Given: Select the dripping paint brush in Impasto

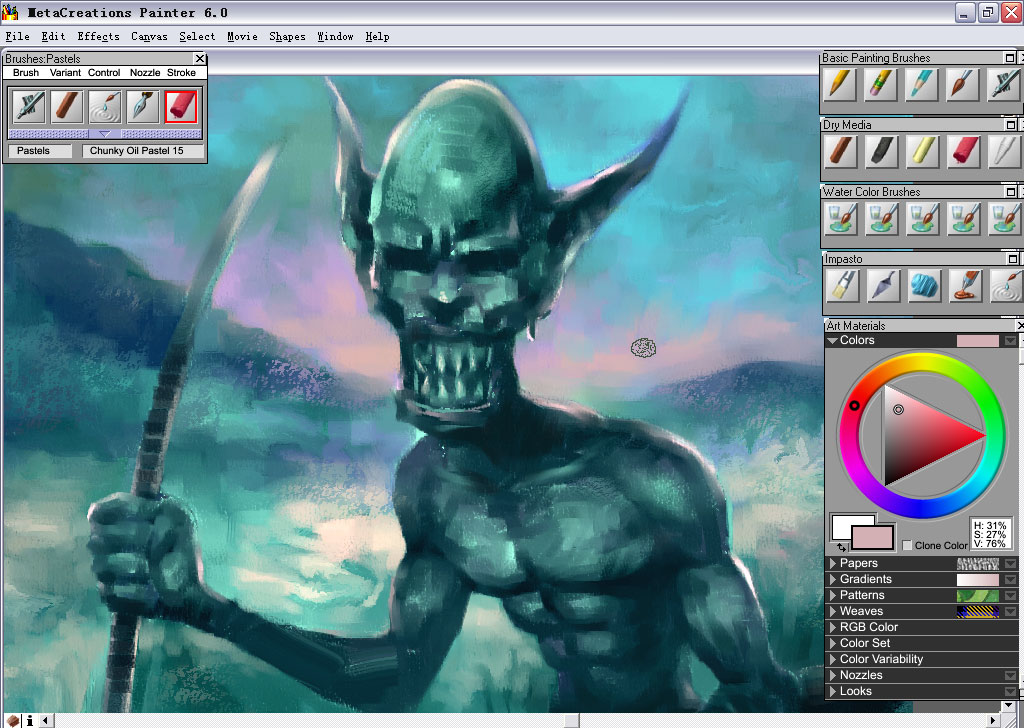Looking at the screenshot, I should [x=965, y=286].
